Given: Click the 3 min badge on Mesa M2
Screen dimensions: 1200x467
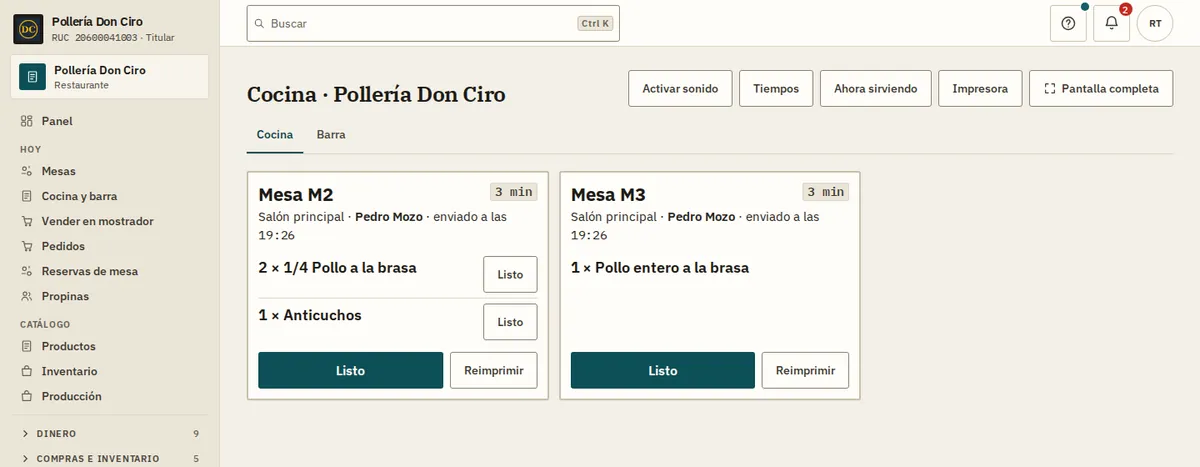Looking at the screenshot, I should 513,192.
